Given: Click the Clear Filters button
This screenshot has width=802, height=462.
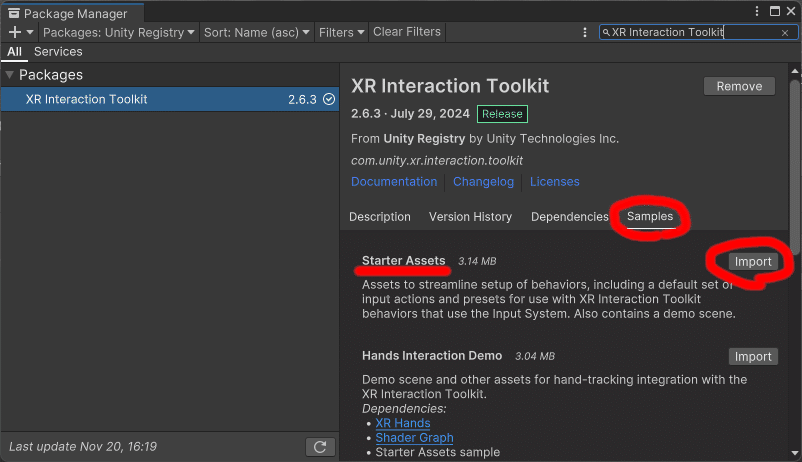Looking at the screenshot, I should (407, 32).
